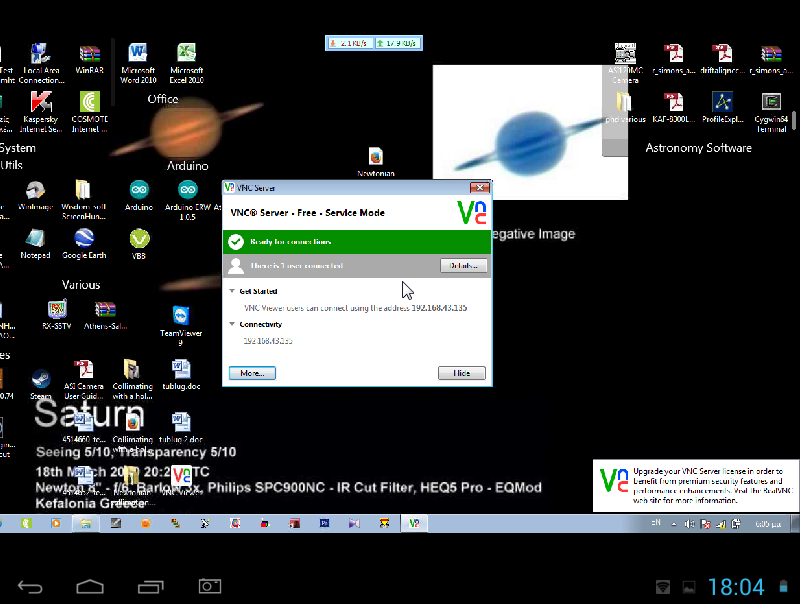The height and width of the screenshot is (604, 800).
Task: Launch the VNC Viewer desktop shortcut
Action: 181,481
